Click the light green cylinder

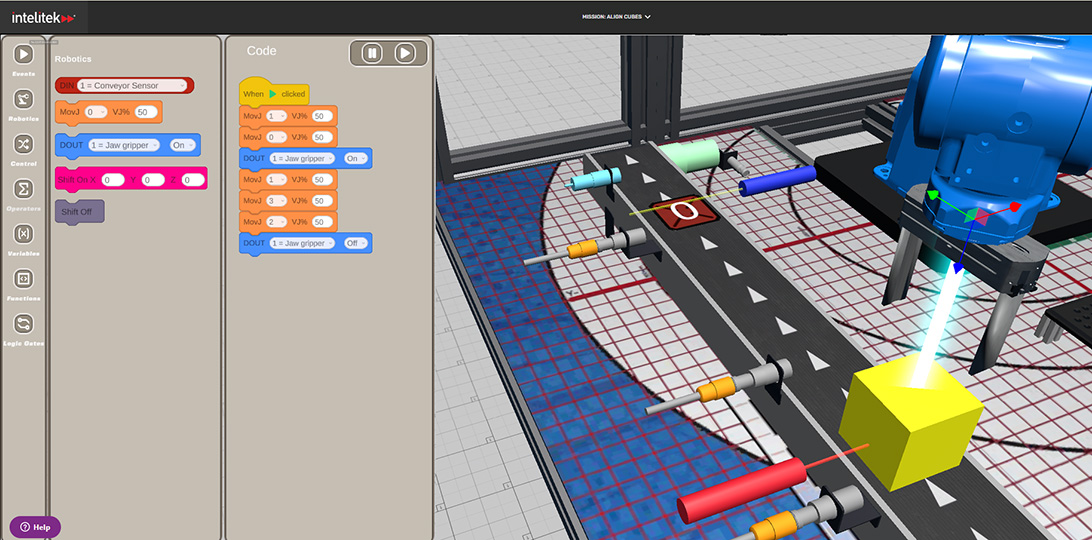[x=689, y=155]
